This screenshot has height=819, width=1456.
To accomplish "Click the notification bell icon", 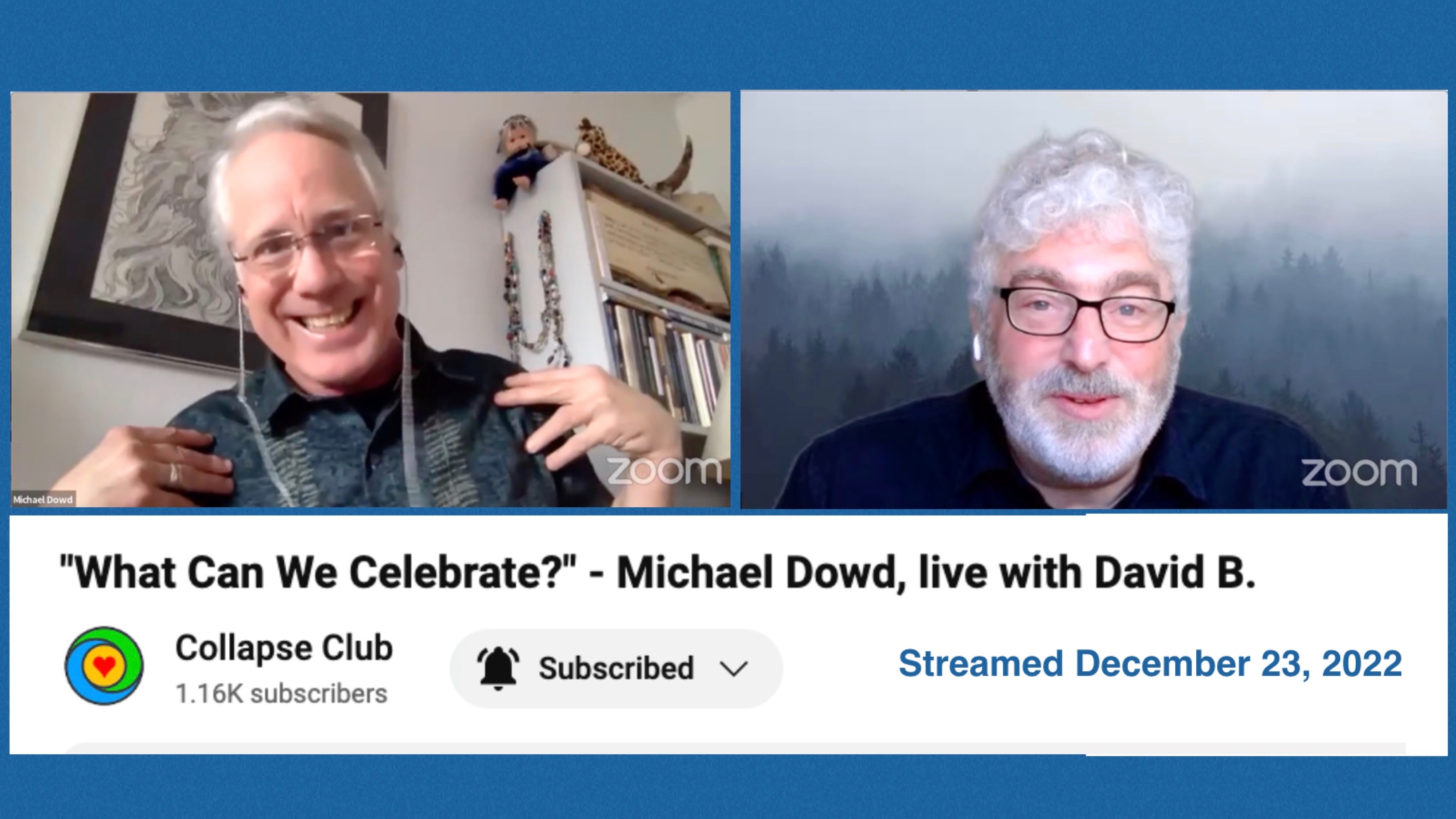I will click(498, 669).
